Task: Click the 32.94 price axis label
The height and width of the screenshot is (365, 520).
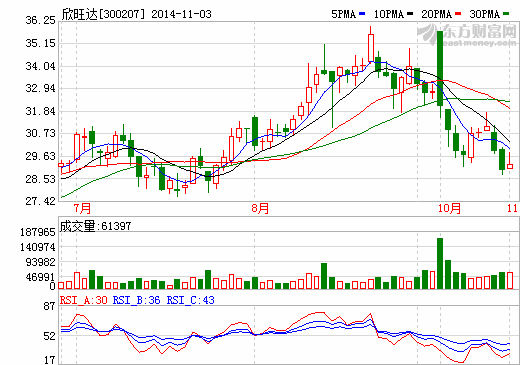Action: pyautogui.click(x=40, y=88)
